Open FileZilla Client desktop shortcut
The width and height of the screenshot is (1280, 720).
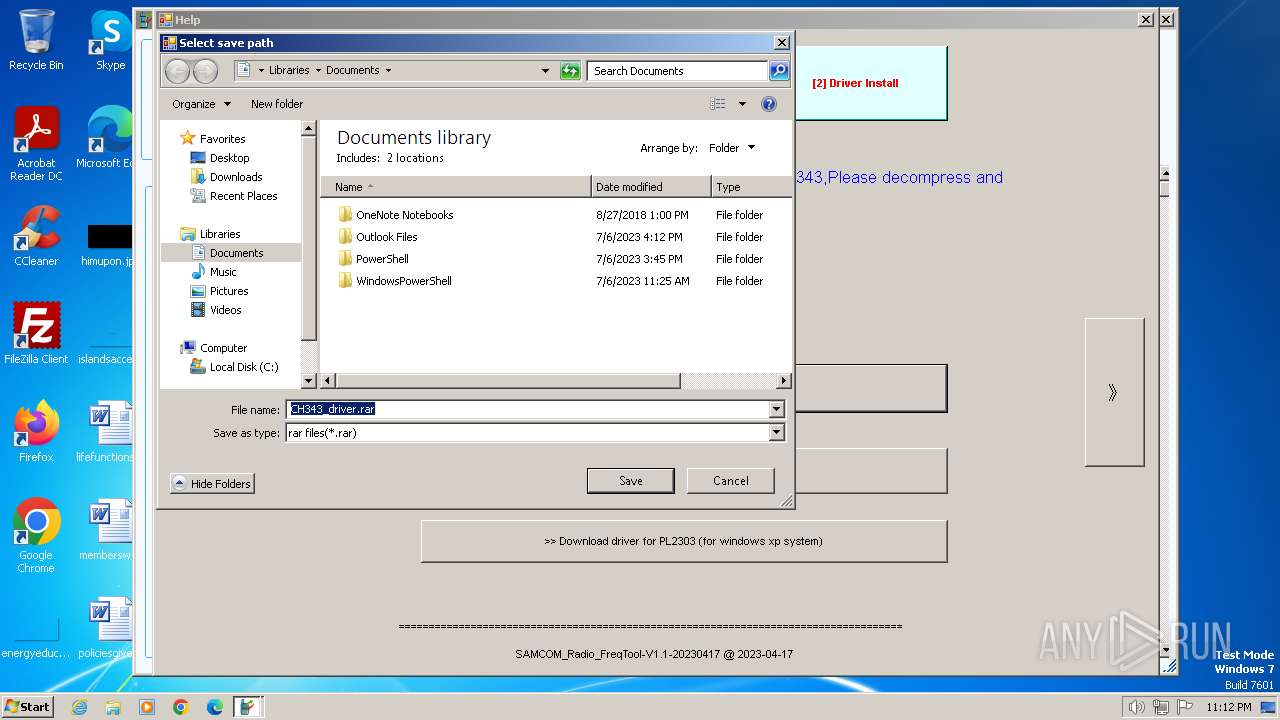tap(36, 334)
